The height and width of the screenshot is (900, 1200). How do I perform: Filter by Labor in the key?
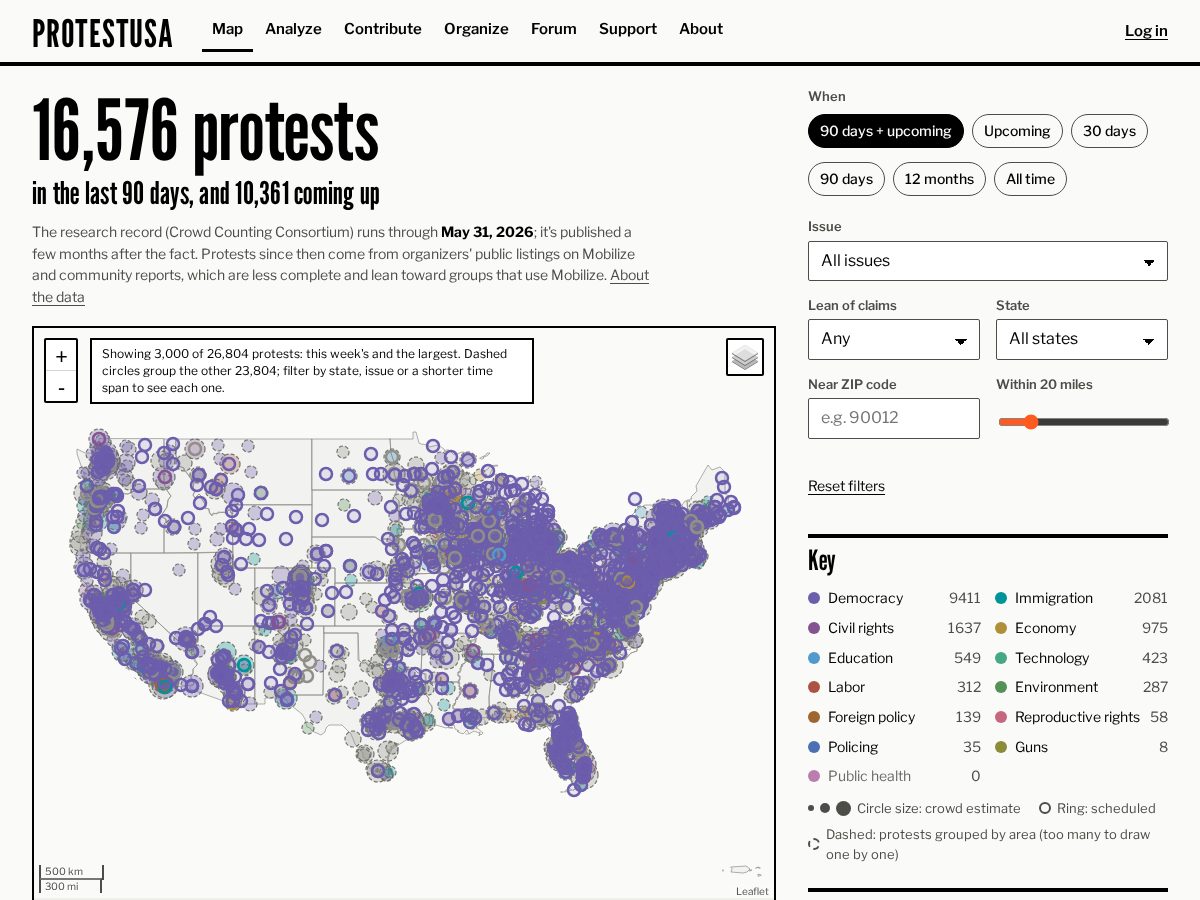coord(894,687)
